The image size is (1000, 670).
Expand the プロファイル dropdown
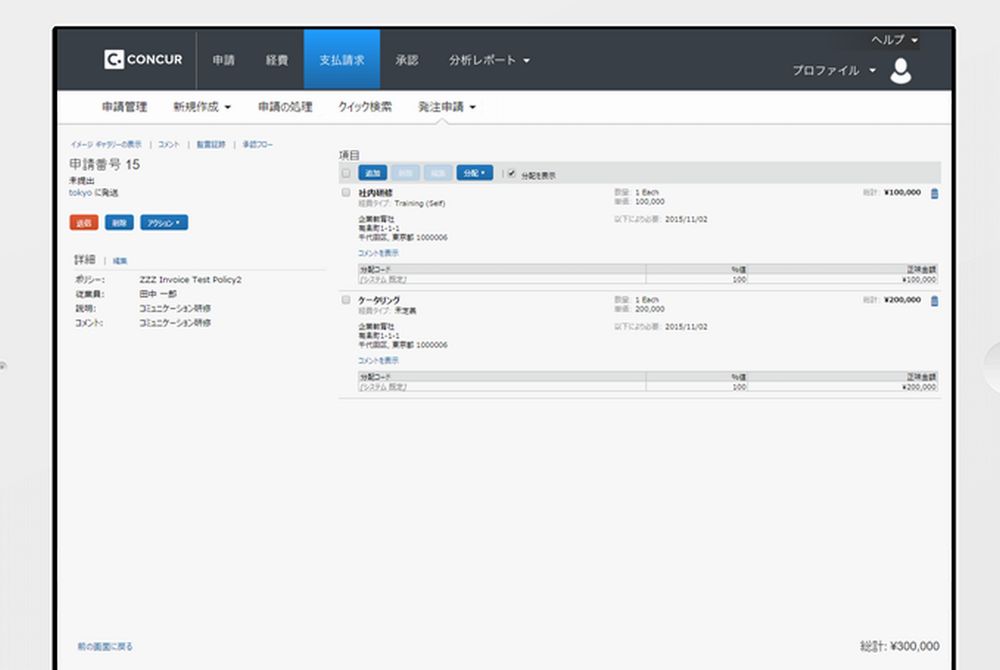pyautogui.click(x=834, y=71)
